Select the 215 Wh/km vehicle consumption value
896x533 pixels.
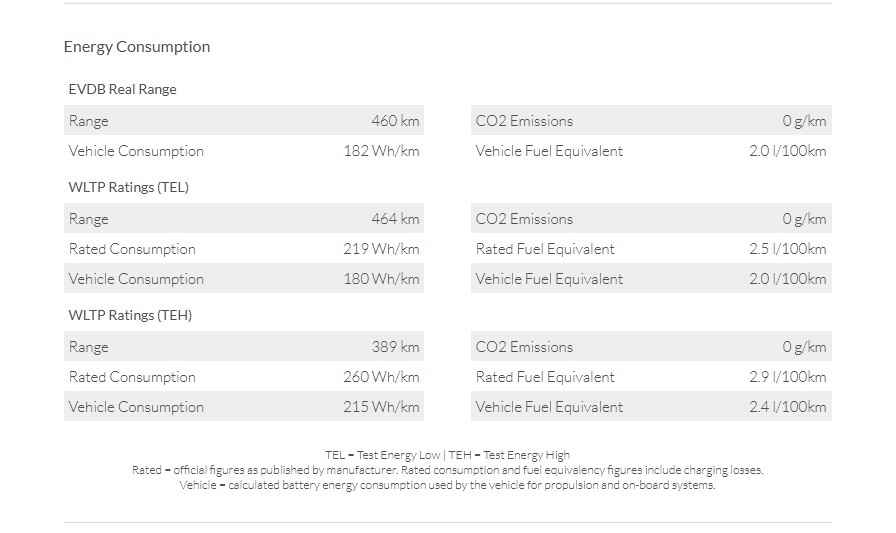381,407
